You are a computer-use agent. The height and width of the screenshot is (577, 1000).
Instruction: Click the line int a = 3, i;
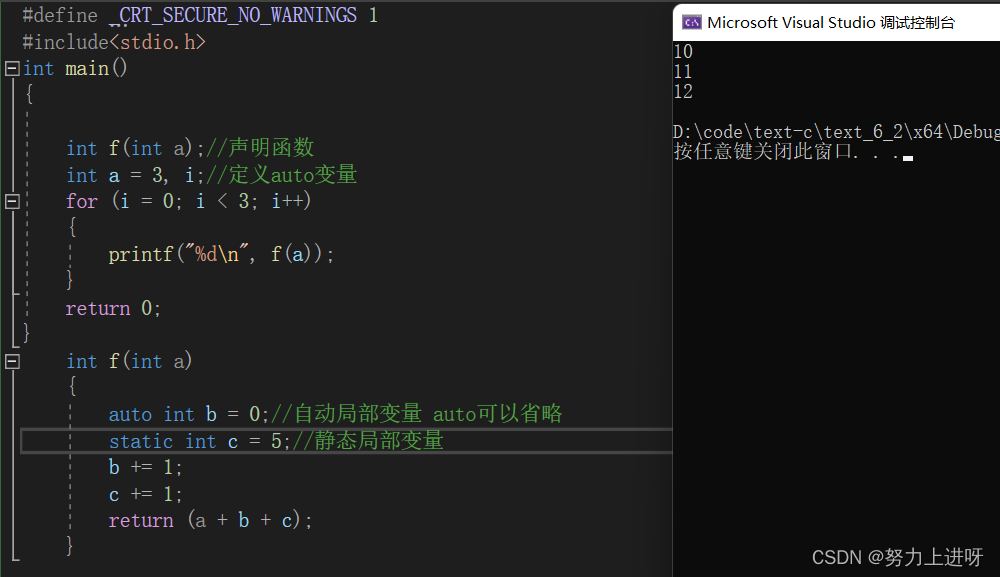click(x=135, y=175)
